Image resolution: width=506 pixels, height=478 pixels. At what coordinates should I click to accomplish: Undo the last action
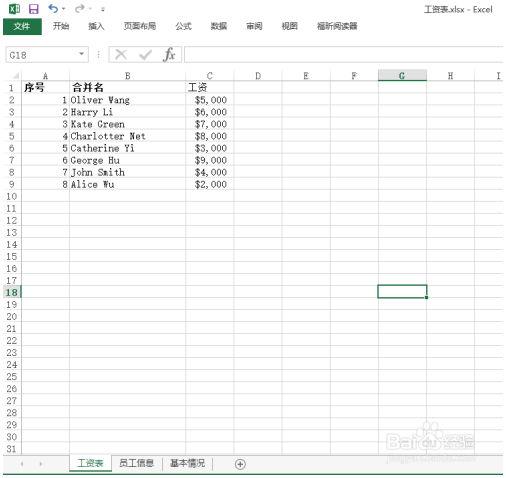53,8
